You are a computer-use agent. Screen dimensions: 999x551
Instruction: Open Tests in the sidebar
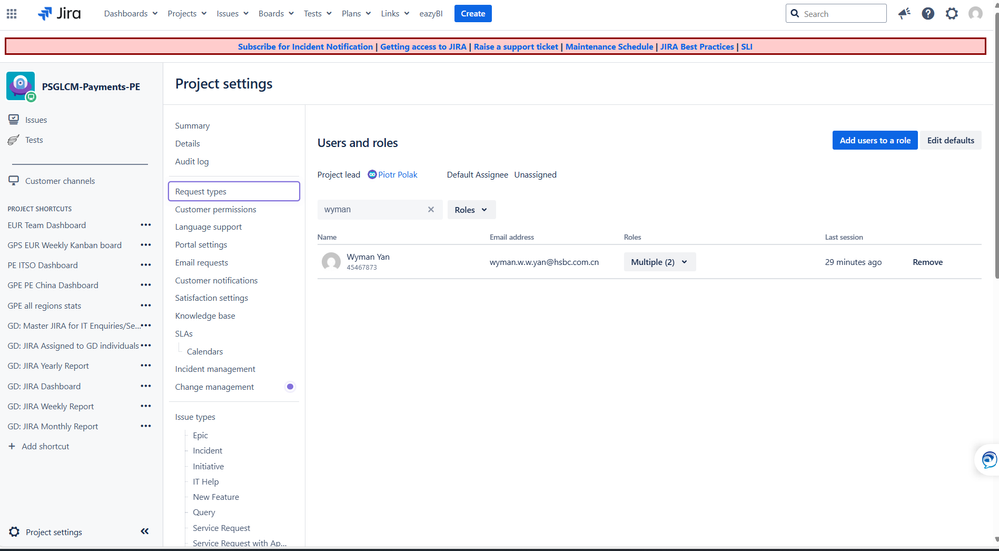(x=34, y=140)
